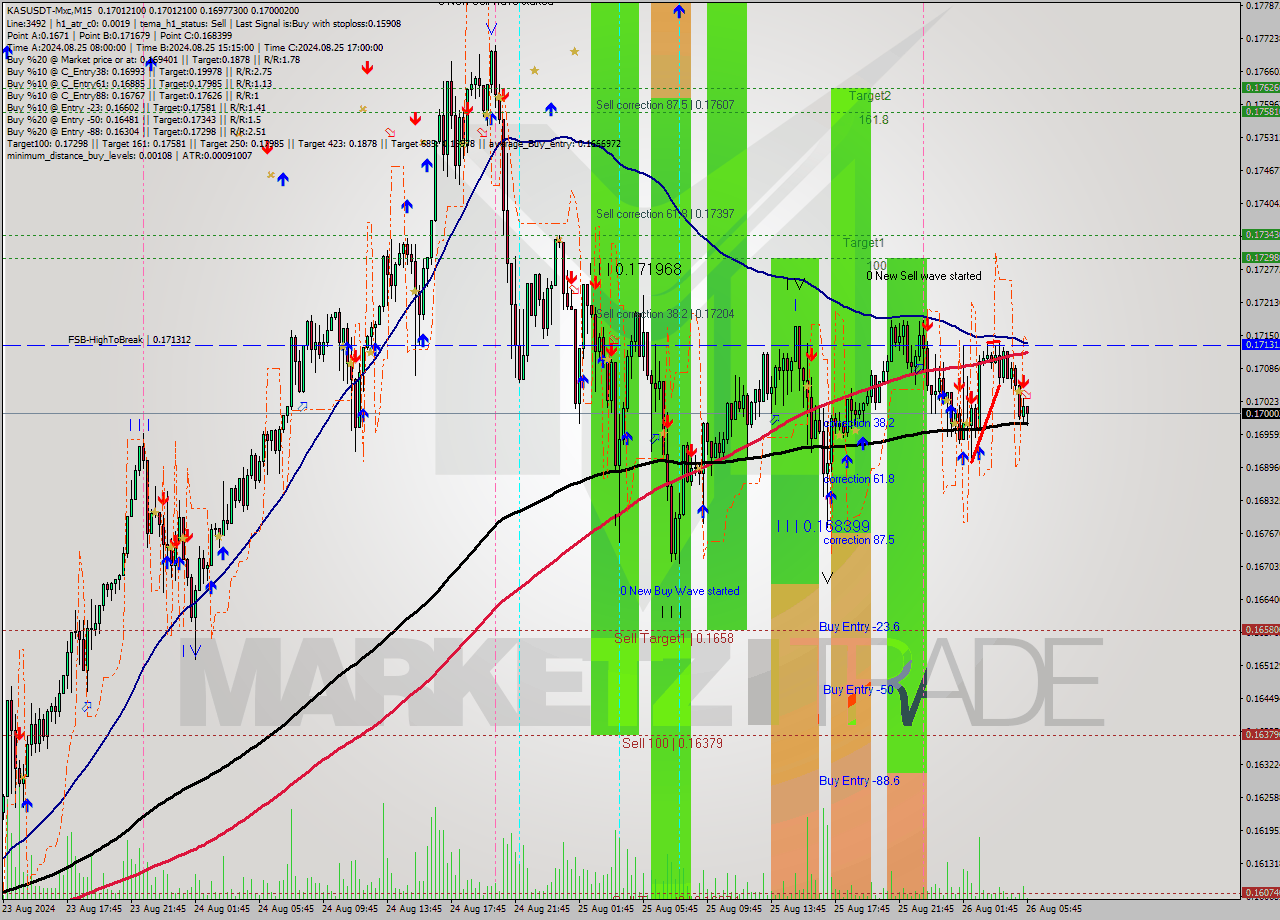Click the blue 'correction 87.5' label
The width and height of the screenshot is (1280, 920).
[859, 540]
